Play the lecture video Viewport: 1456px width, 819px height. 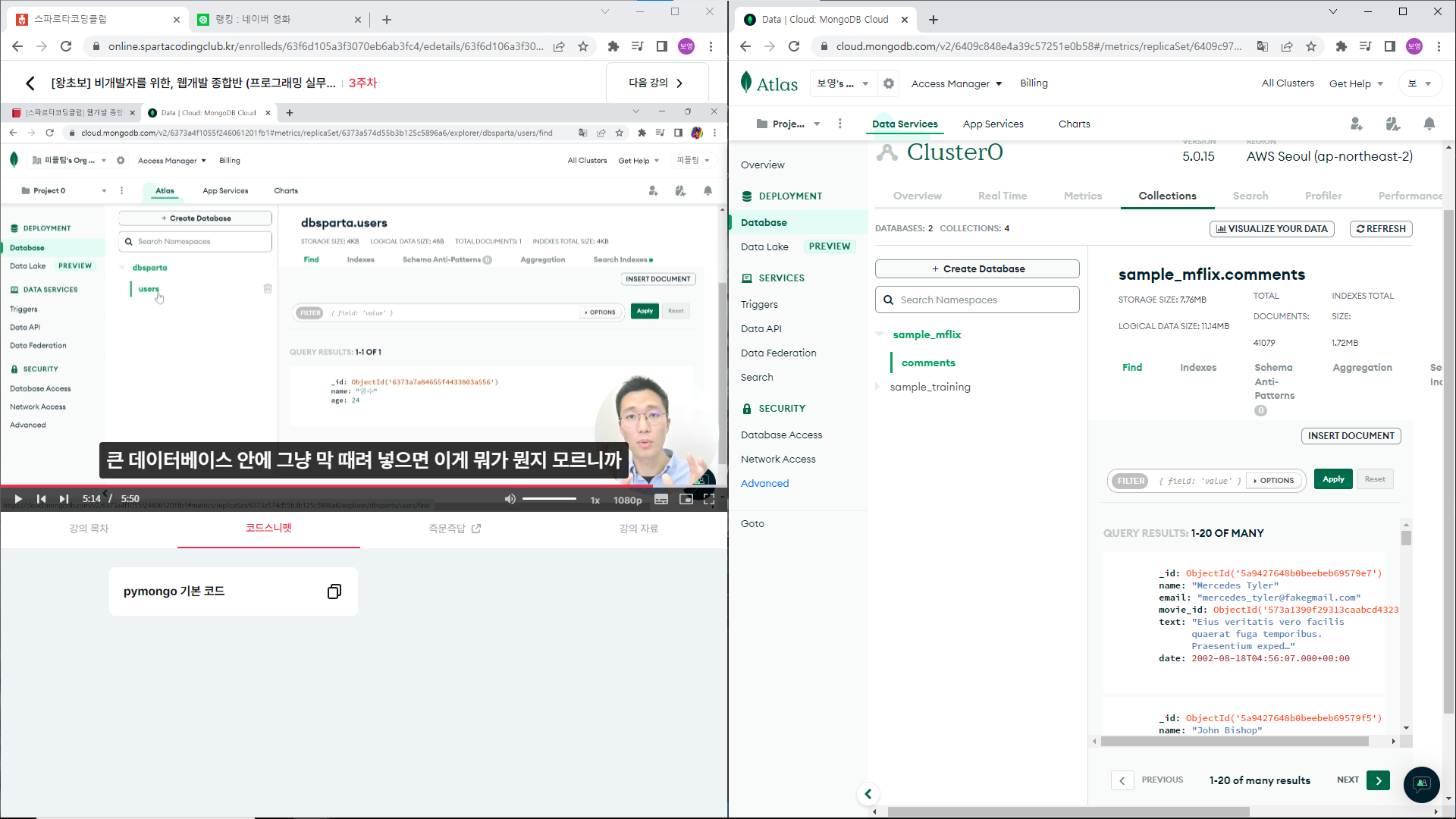(18, 499)
